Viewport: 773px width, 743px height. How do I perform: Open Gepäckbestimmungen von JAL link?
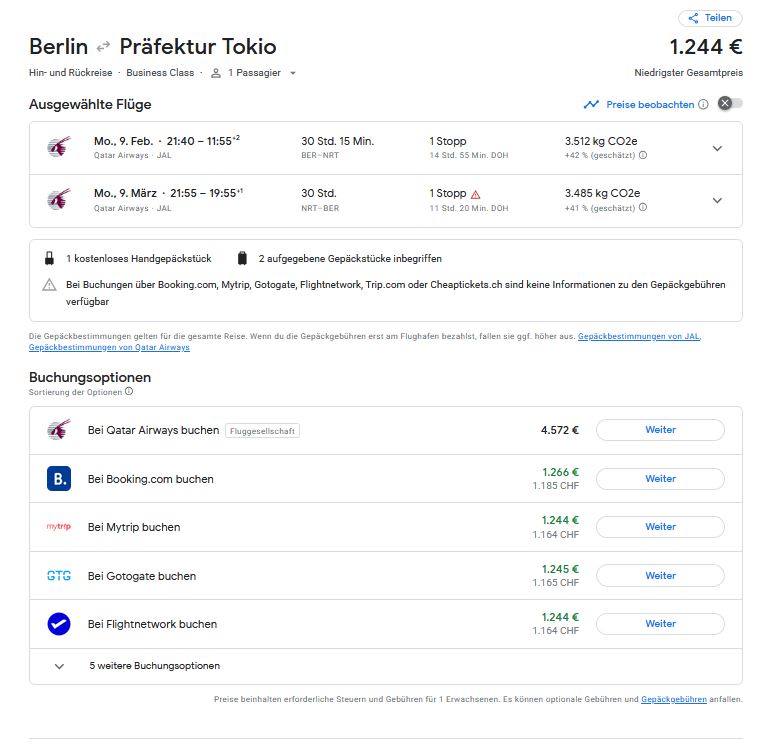(x=638, y=337)
